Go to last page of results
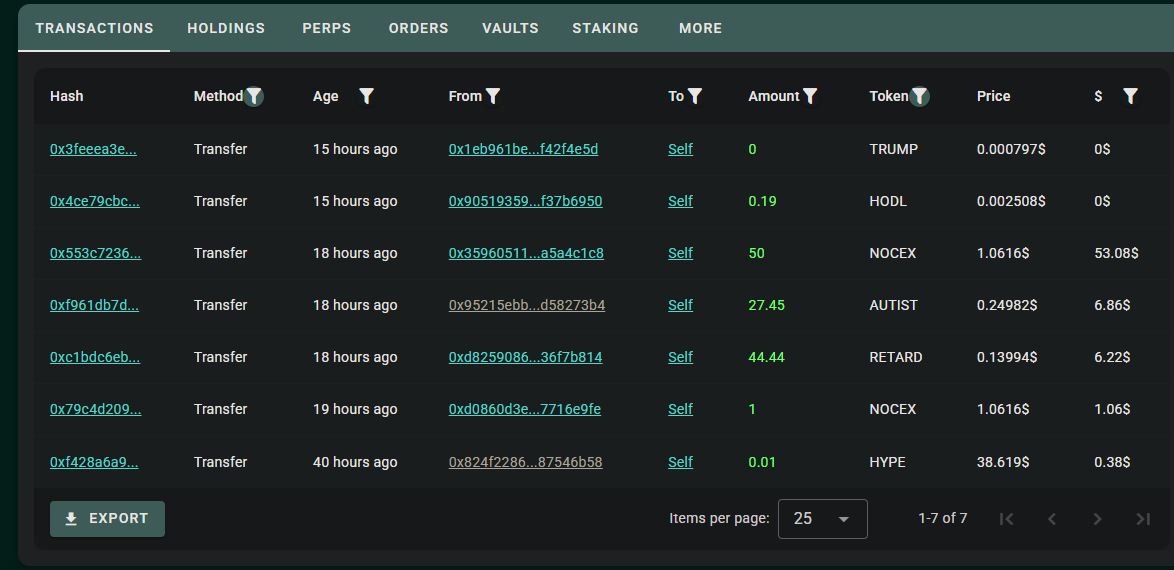This screenshot has width=1174, height=570. coord(1143,519)
